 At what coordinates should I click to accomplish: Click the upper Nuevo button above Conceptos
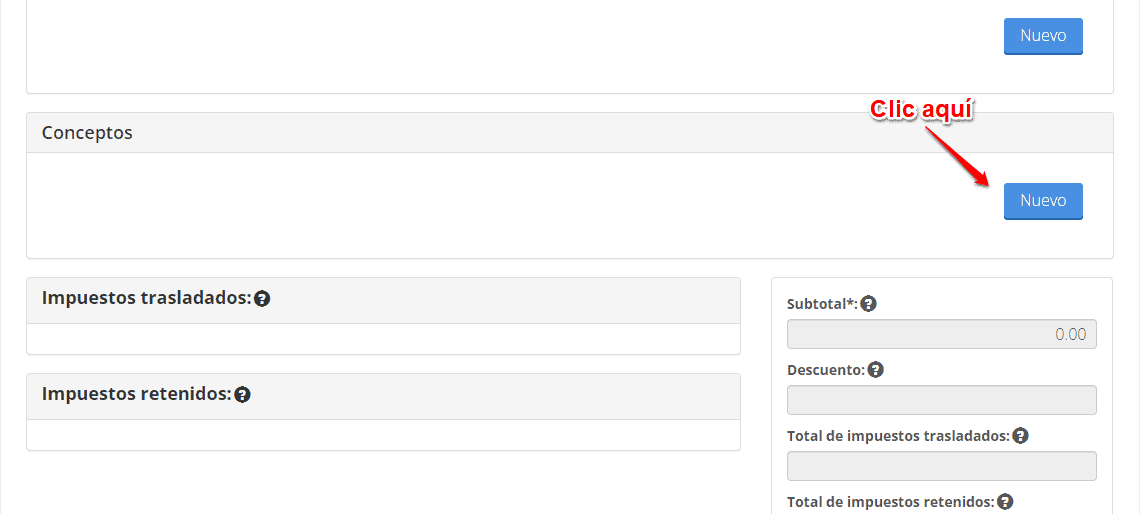[x=1043, y=36]
